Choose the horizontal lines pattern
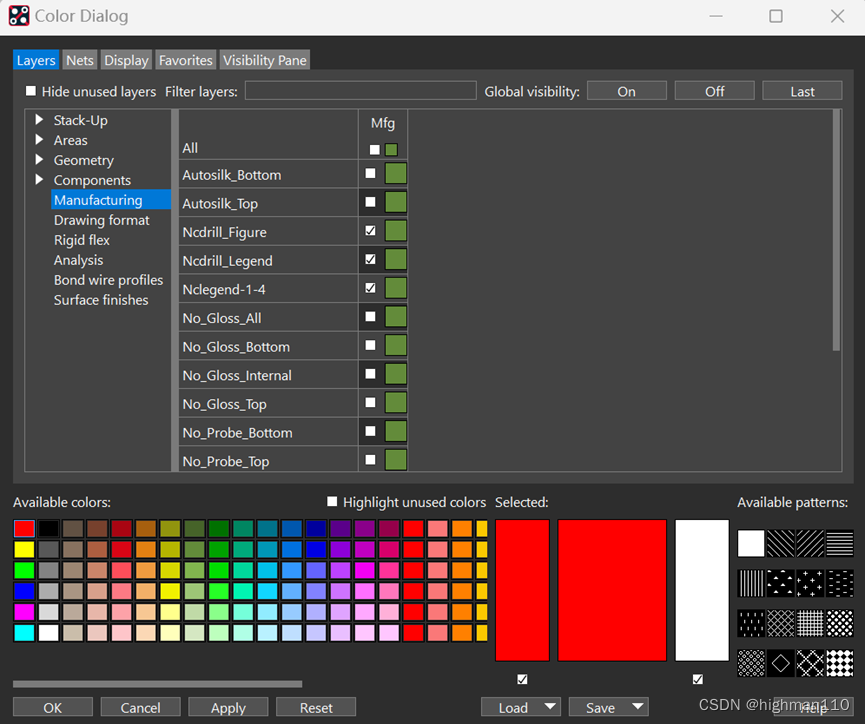The image size is (865, 724). [840, 543]
